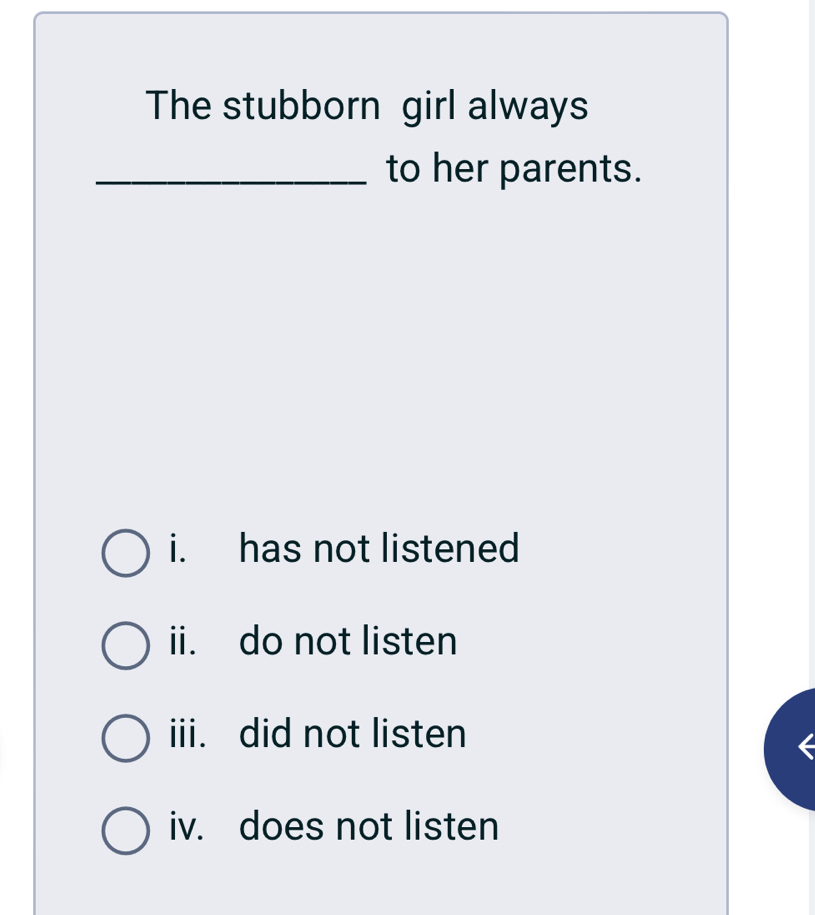Click the numeral "i." next to first option
815x915 pixels.
(176, 549)
